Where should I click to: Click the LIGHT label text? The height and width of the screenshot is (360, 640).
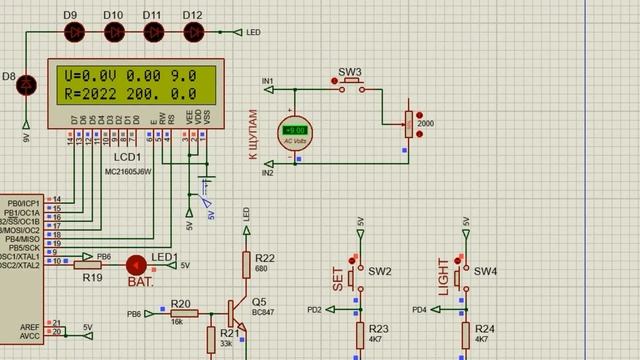click(x=443, y=277)
